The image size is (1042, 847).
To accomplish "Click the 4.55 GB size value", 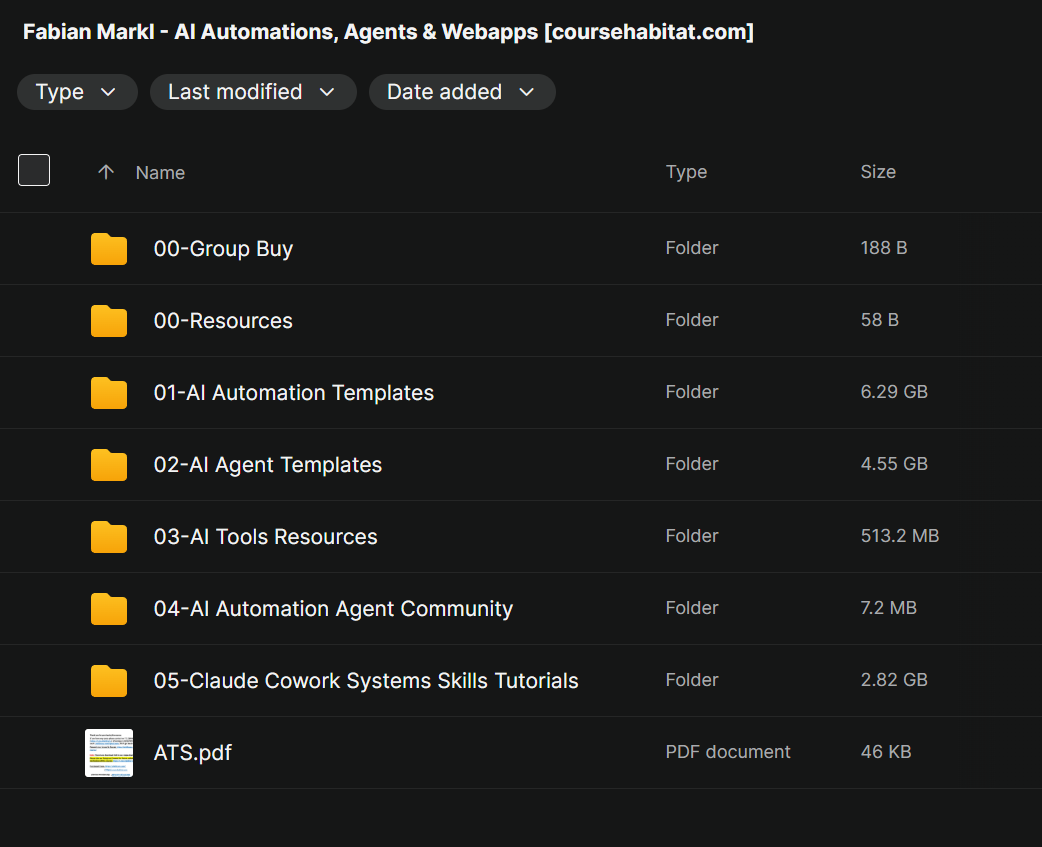I will [894, 464].
